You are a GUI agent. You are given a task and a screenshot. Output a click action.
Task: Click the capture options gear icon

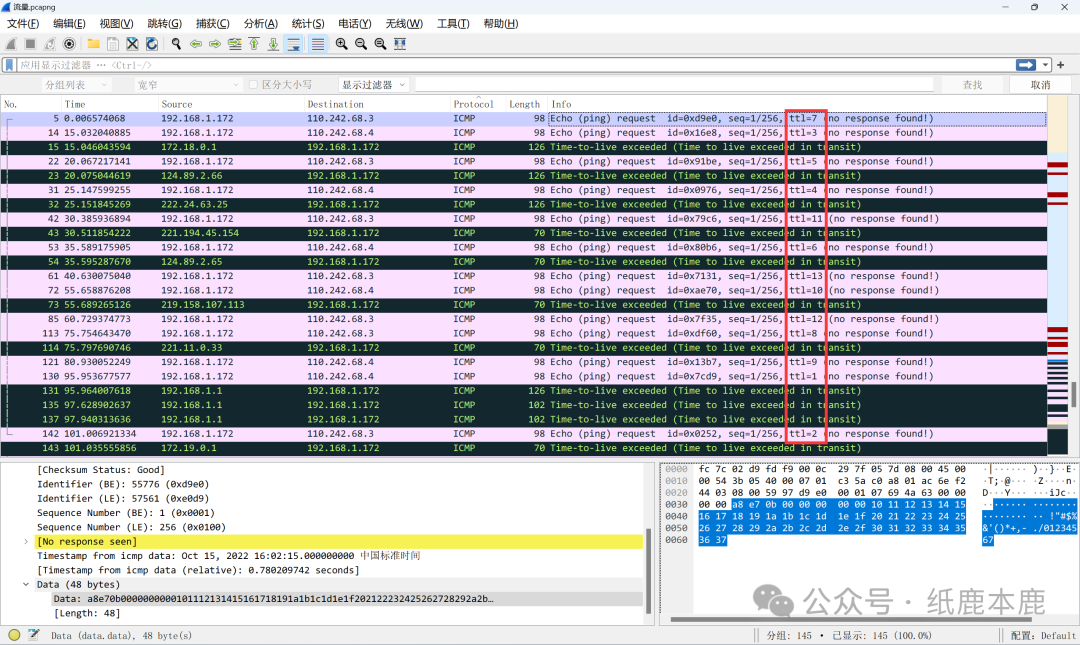[x=69, y=44]
